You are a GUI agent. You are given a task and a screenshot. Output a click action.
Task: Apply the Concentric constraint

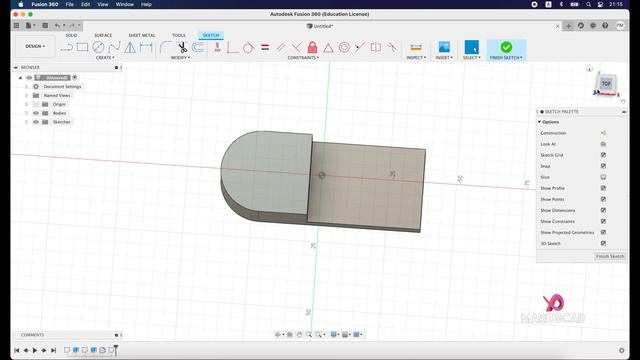344,47
